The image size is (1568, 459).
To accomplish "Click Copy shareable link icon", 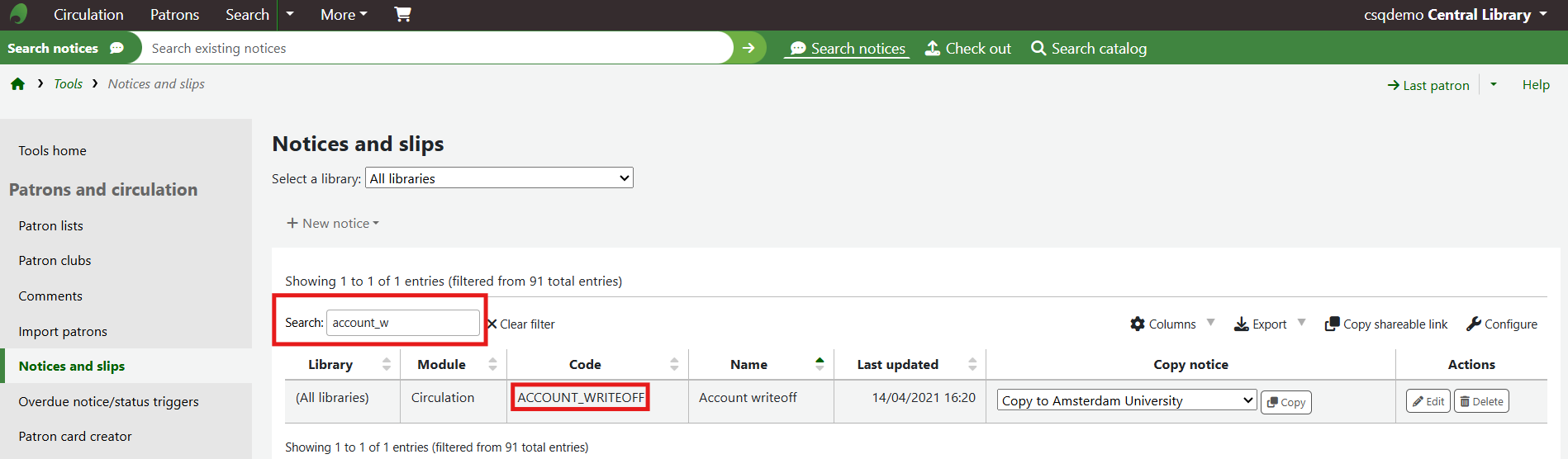I will coord(1332,324).
